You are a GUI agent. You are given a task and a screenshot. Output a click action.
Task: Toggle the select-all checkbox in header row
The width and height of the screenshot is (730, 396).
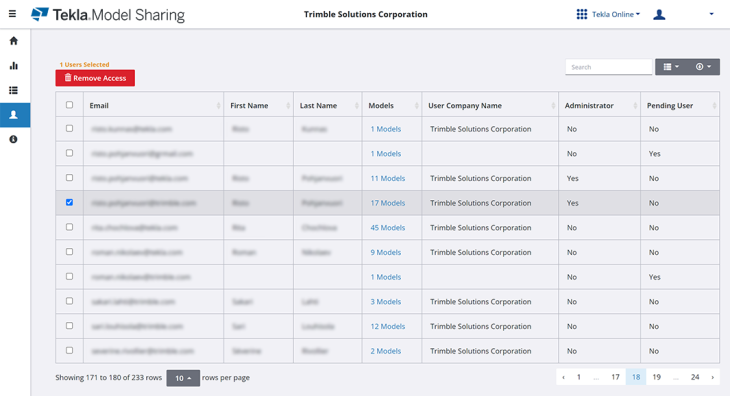coord(69,105)
